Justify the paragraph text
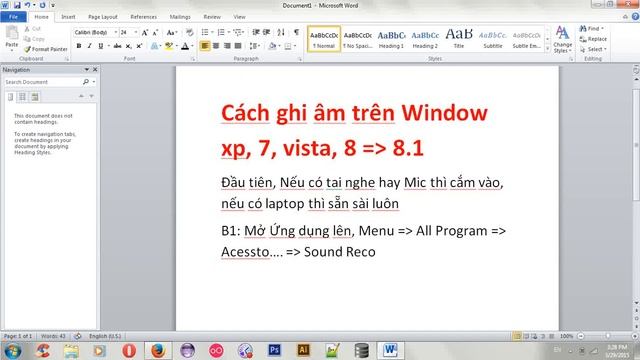This screenshot has width=640, height=360. [238, 46]
